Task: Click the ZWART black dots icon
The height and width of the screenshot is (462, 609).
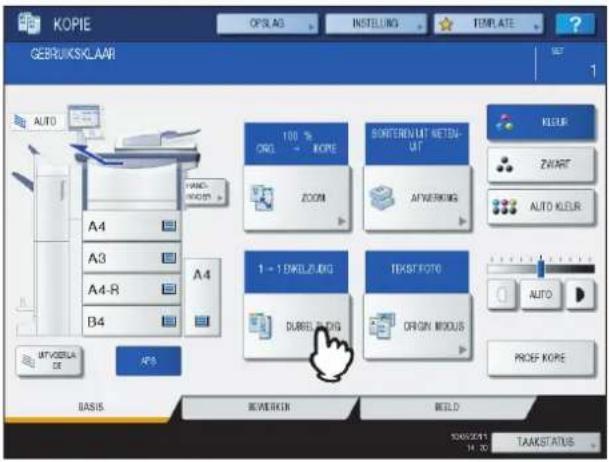Action: coord(505,165)
